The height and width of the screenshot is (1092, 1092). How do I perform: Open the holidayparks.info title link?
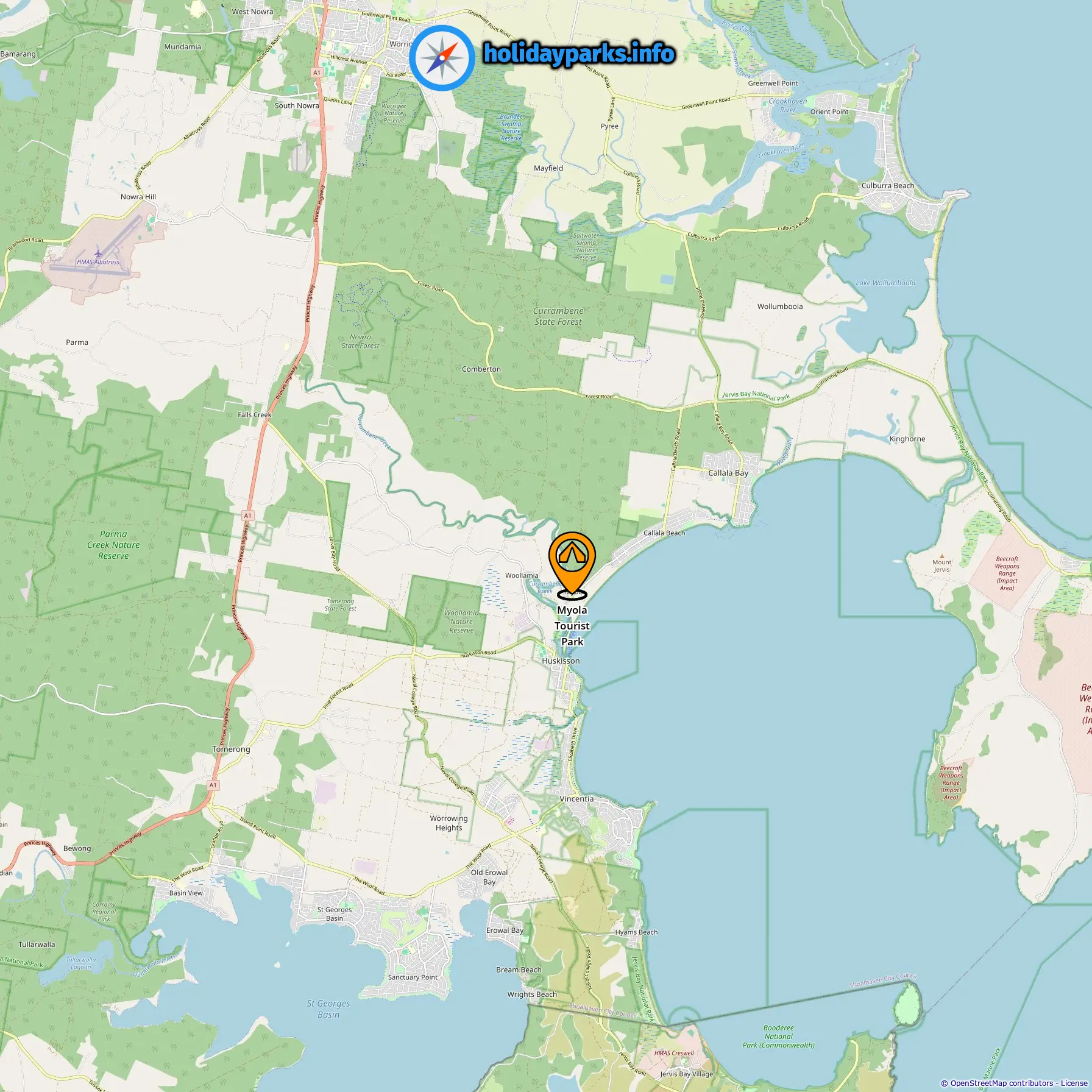(579, 54)
